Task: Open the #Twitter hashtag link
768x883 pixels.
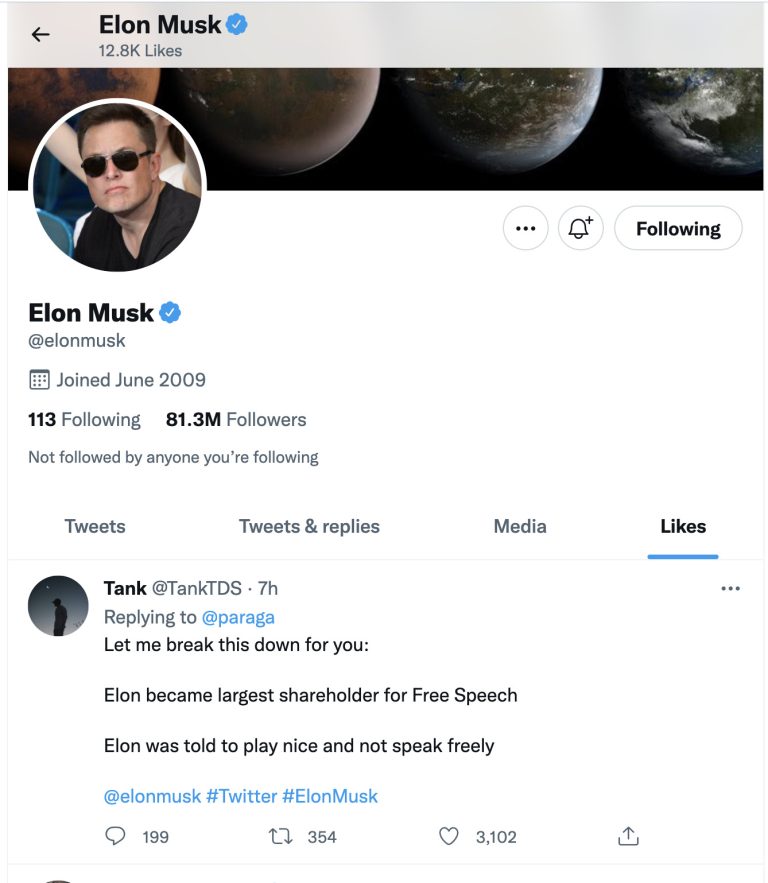Action: (241, 796)
